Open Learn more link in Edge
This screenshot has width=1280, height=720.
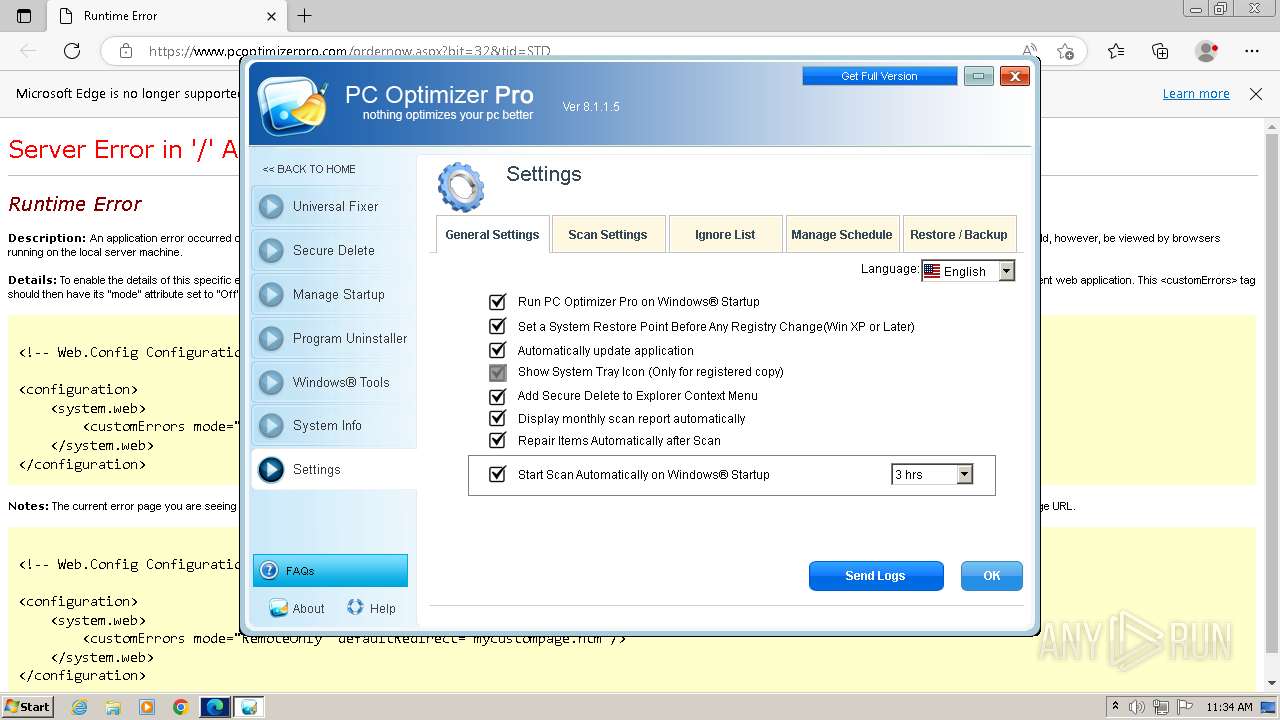click(x=1196, y=93)
